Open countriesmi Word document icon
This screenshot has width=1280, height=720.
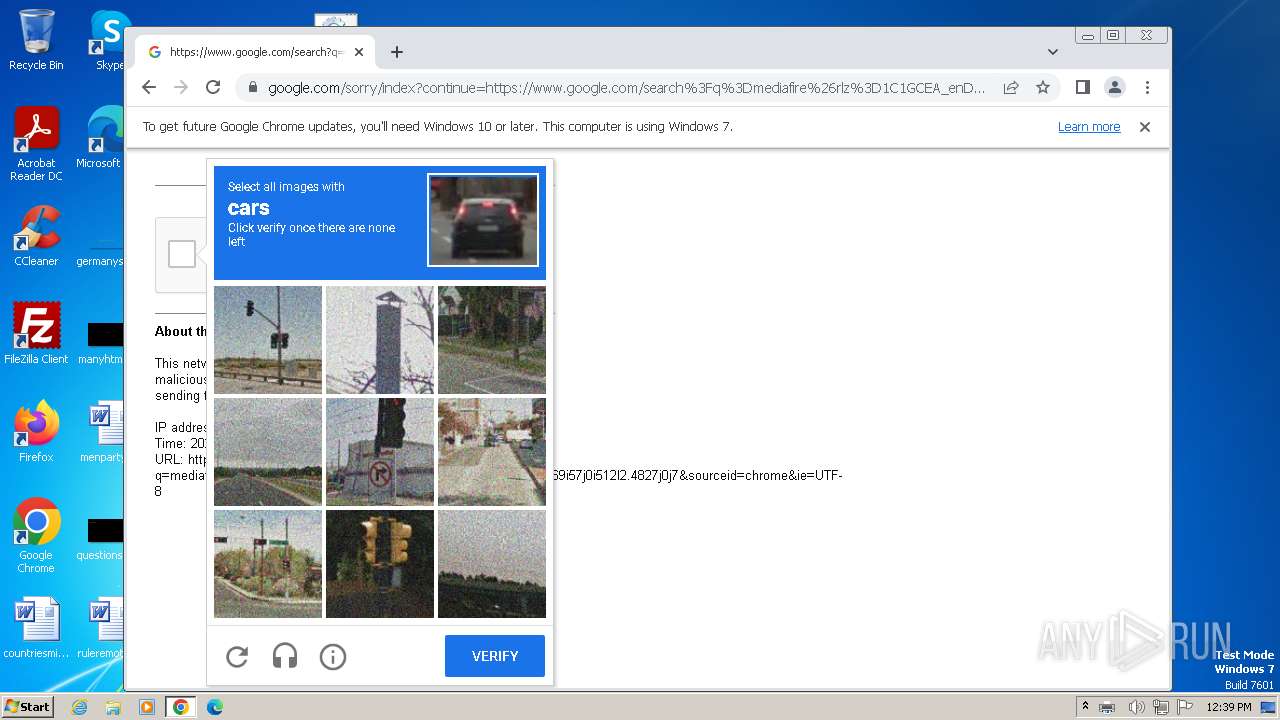36,628
